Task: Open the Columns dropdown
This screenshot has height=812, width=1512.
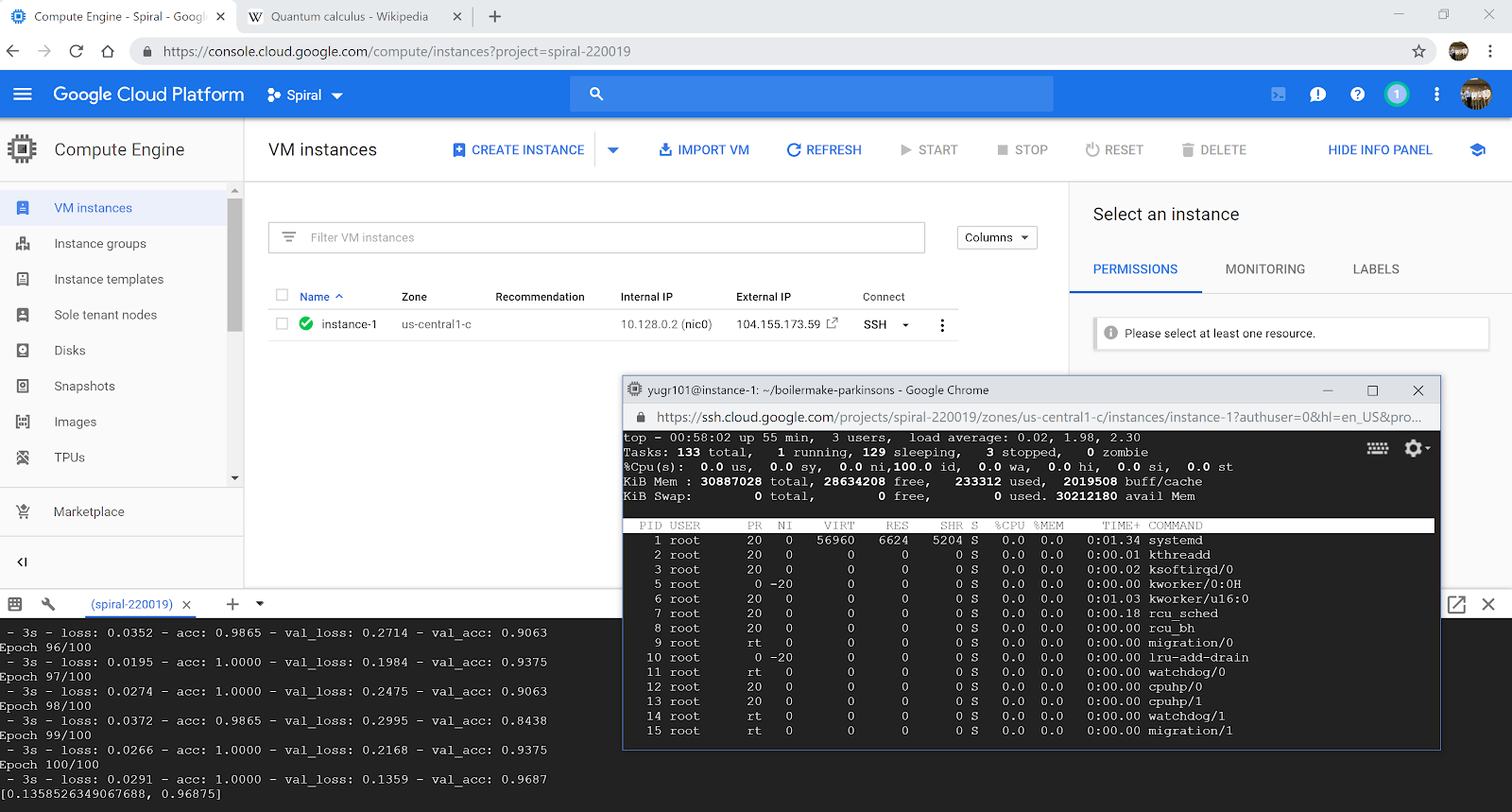Action: [x=997, y=237]
